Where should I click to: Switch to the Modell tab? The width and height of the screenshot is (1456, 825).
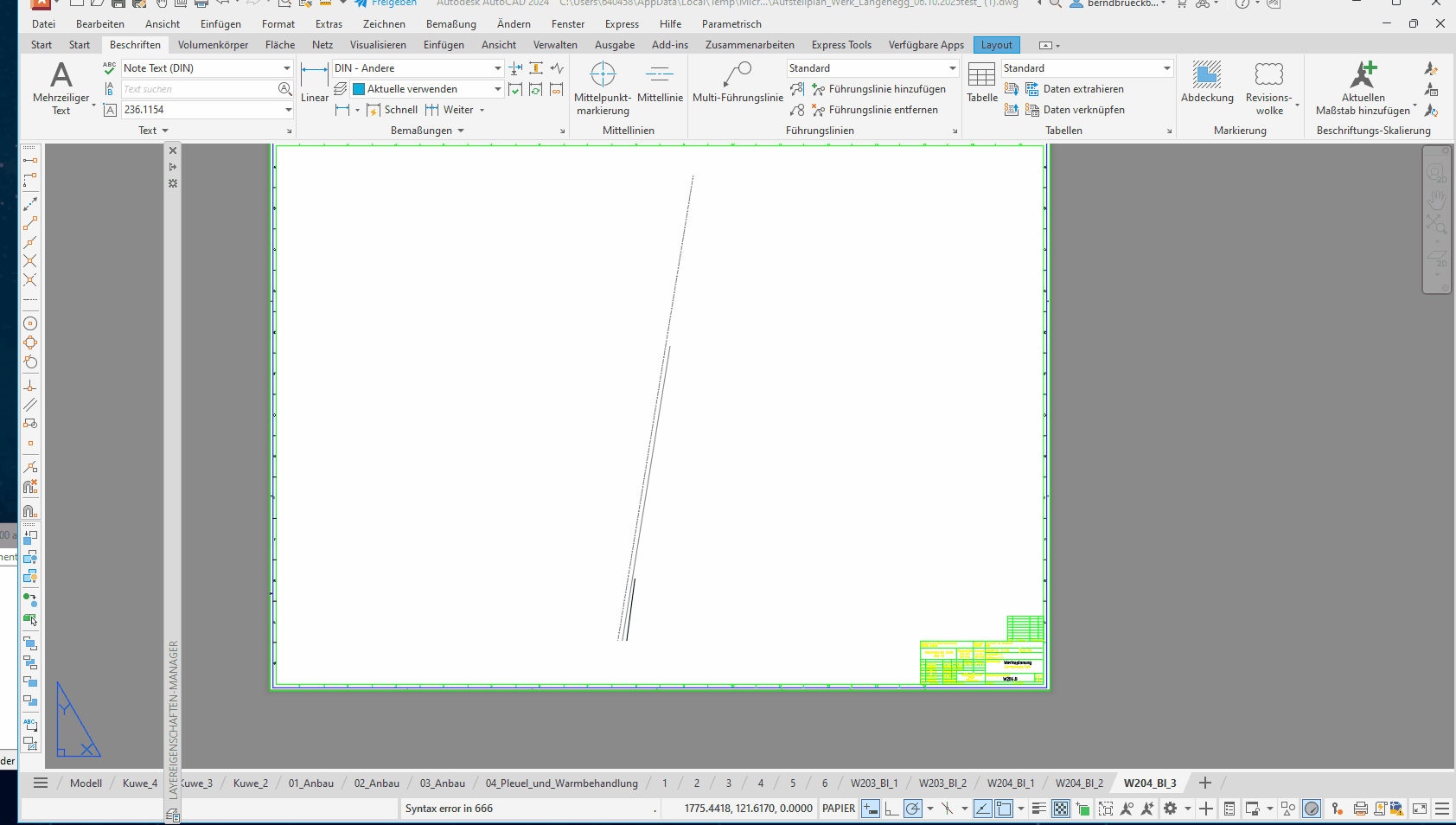coord(86,783)
